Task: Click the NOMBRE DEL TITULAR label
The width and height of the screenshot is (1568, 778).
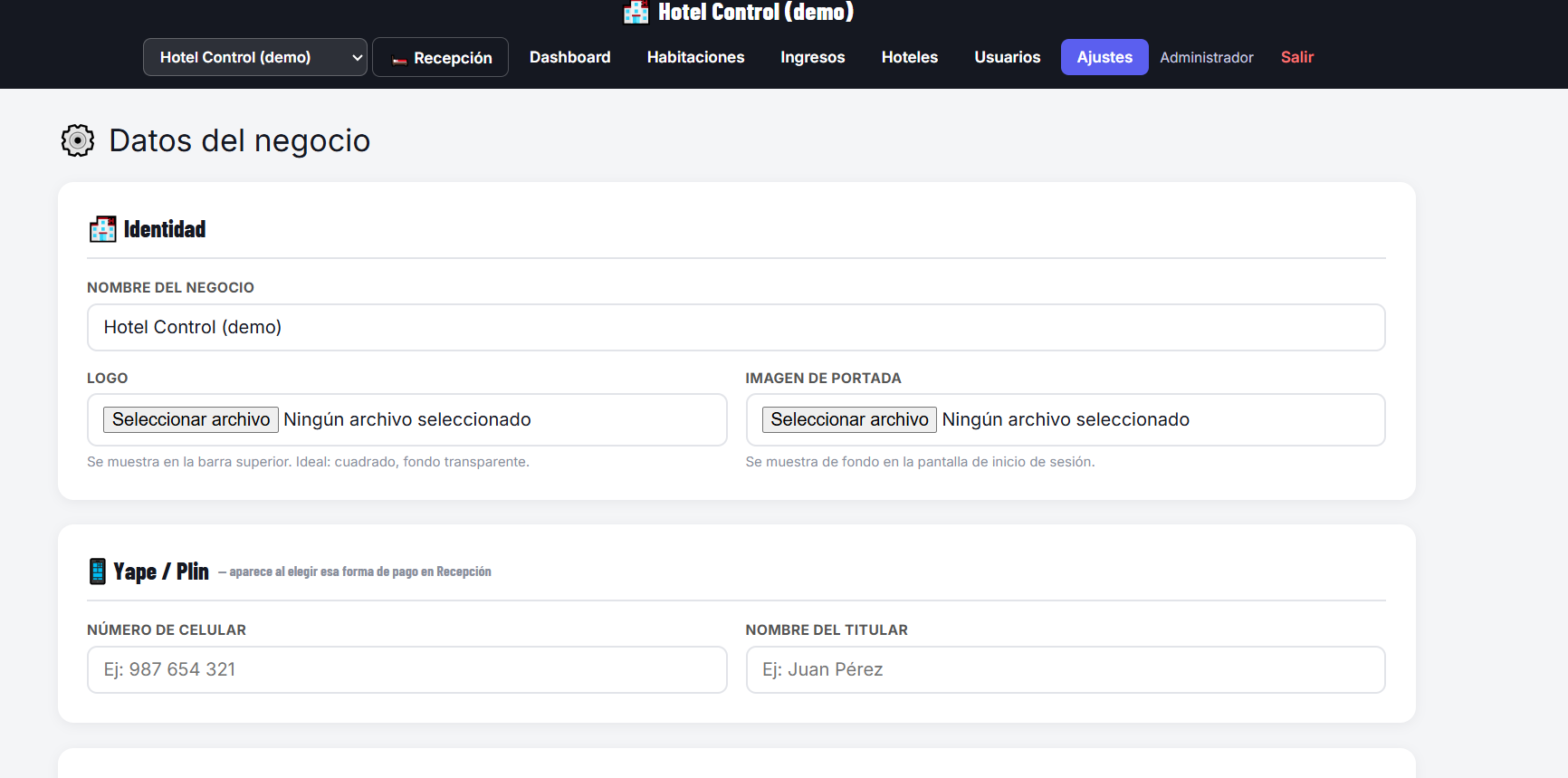Action: (827, 630)
